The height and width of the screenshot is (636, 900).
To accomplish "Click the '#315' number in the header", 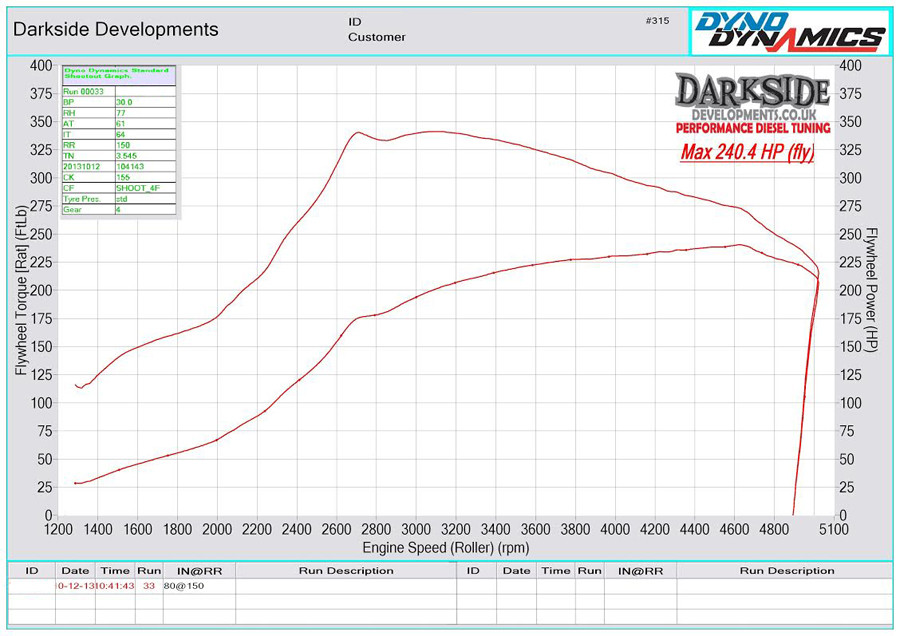I will pos(657,21).
